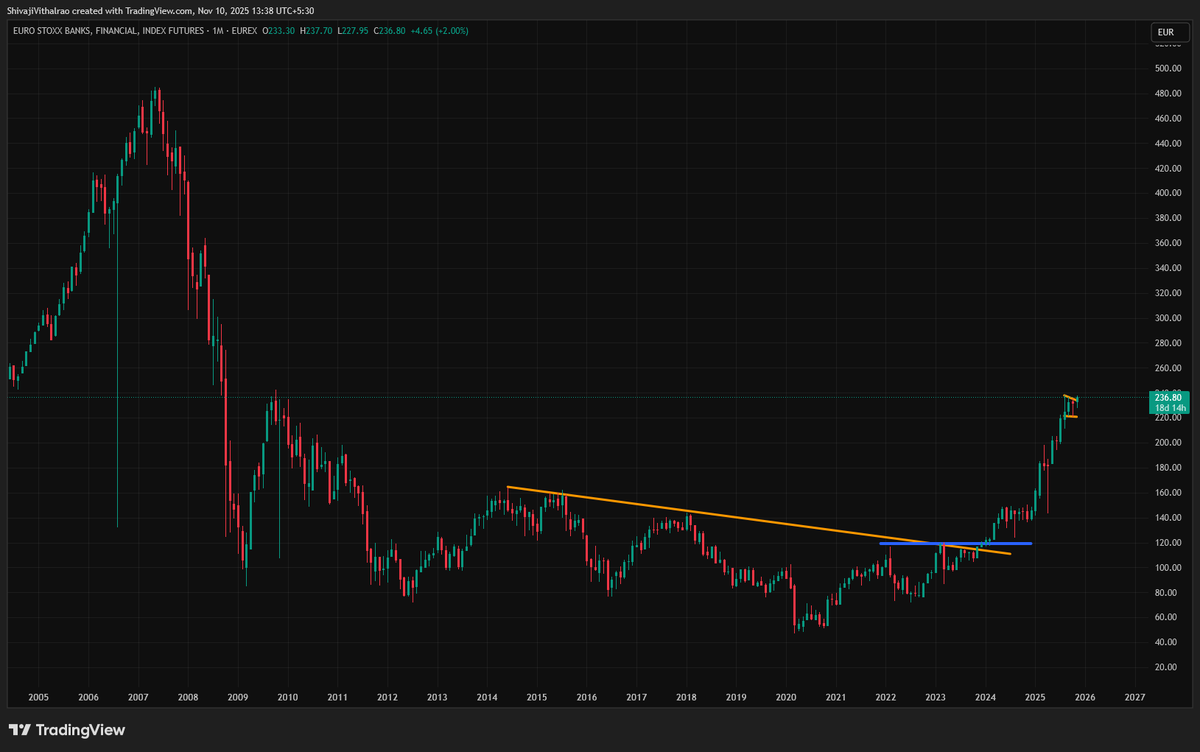Click the 2020 year on time axis
Image resolution: width=1200 pixels, height=752 pixels.
click(786, 697)
